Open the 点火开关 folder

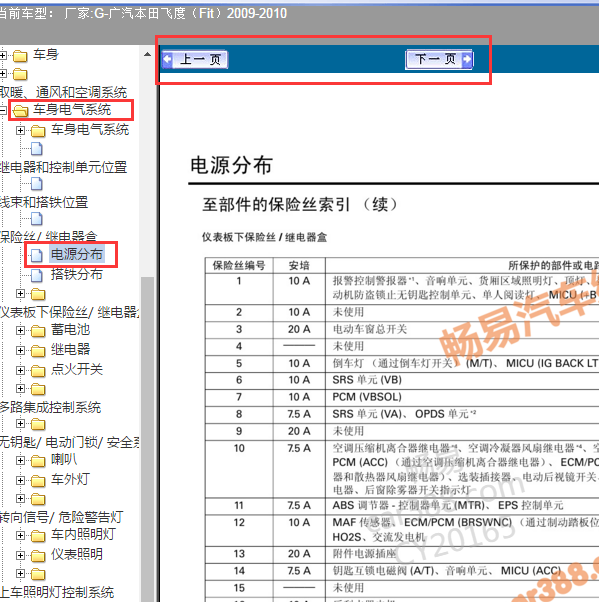pos(77,369)
